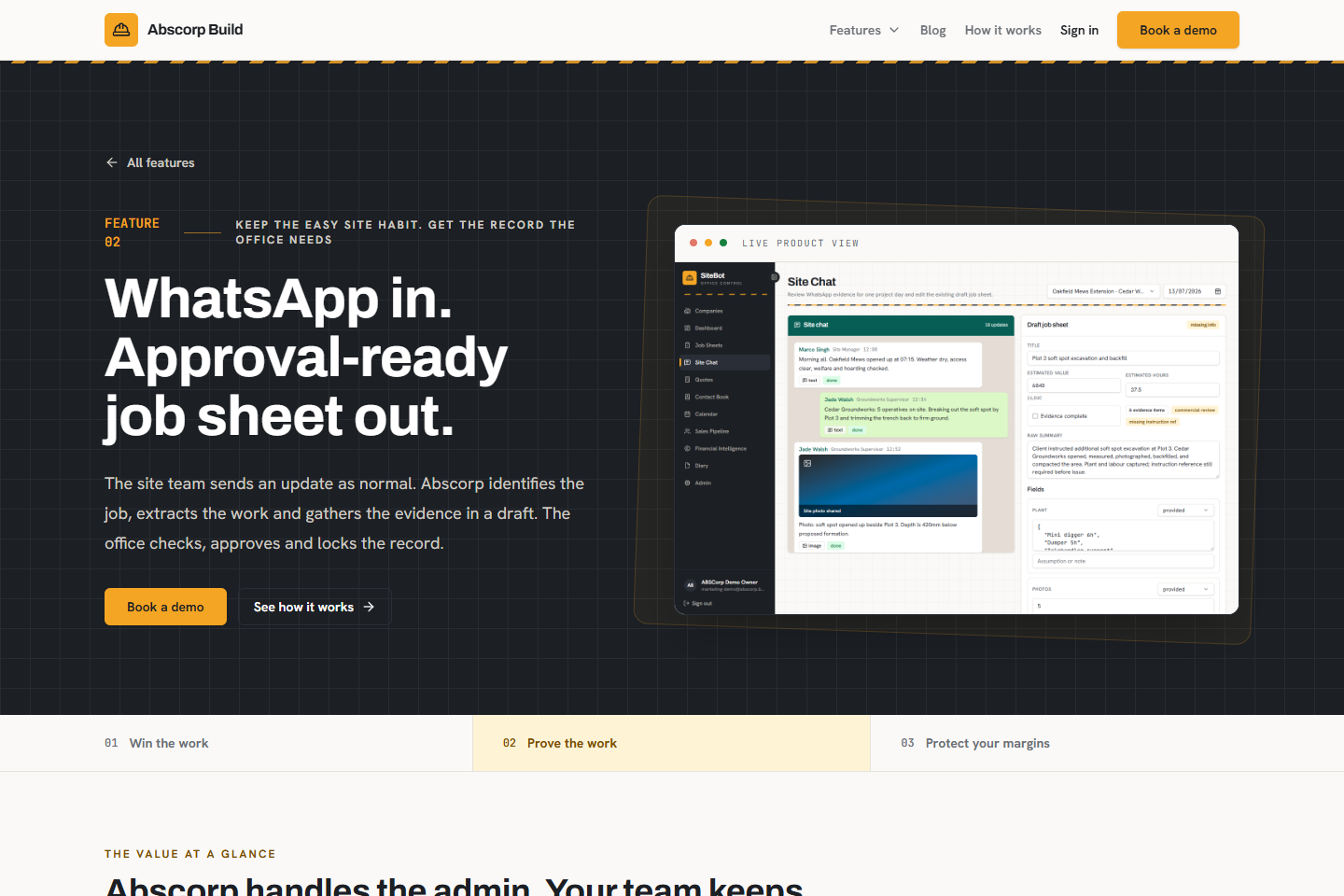Open Companies in the SiteBot sidebar
Screen dimensions: 1344x896
point(725,311)
